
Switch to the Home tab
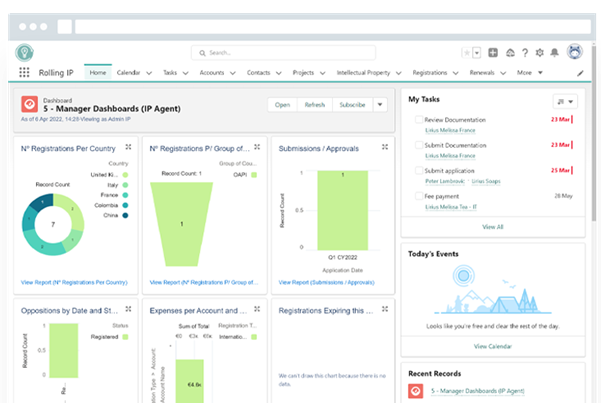coord(98,72)
